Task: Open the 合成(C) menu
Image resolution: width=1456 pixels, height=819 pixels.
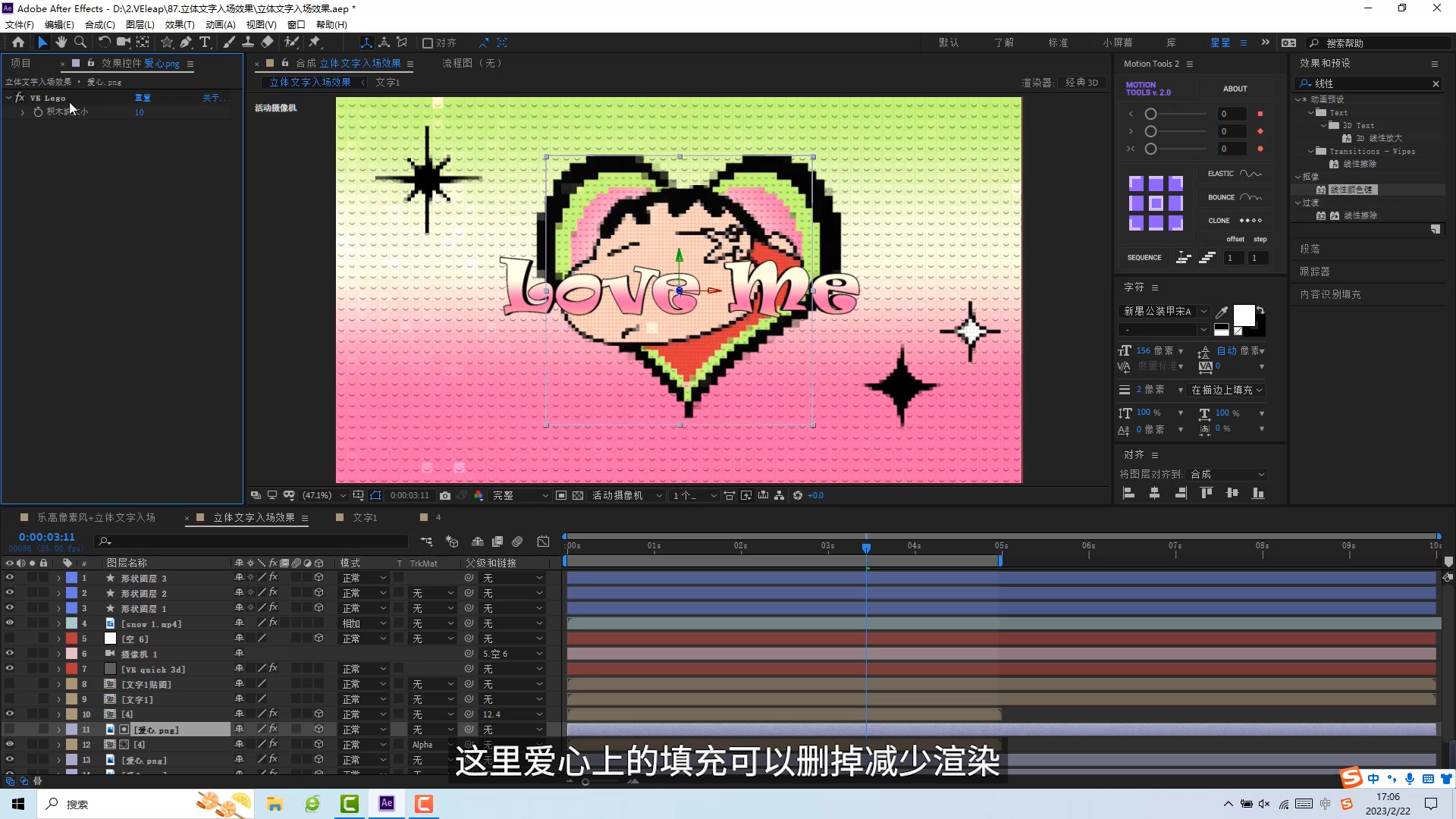Action: coord(100,24)
